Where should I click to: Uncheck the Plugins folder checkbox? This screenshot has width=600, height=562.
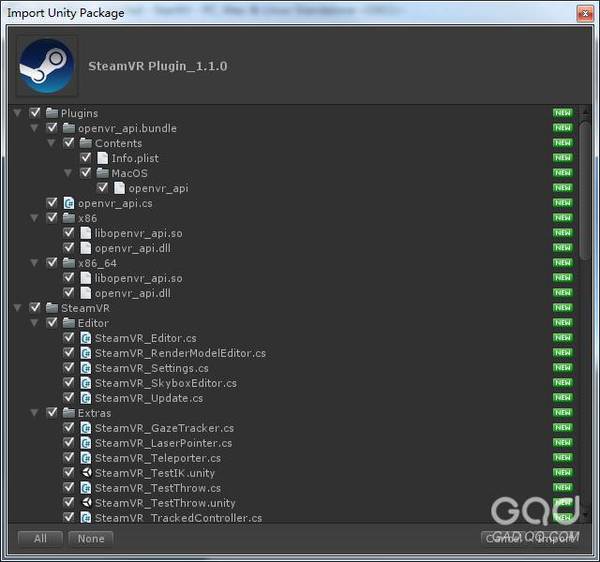tap(35, 112)
